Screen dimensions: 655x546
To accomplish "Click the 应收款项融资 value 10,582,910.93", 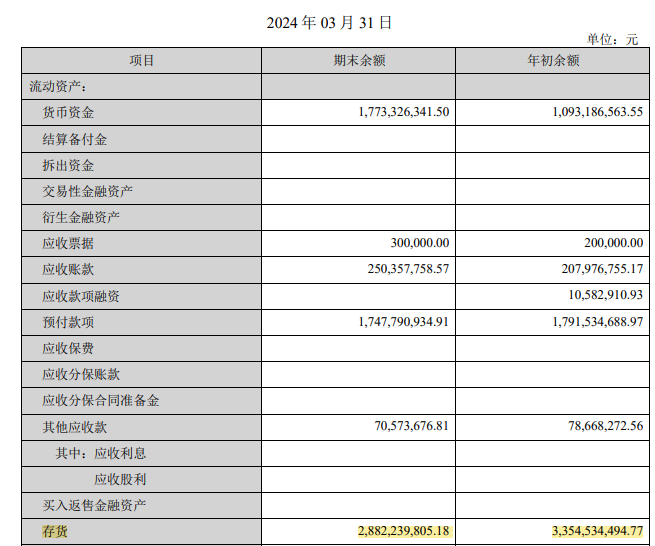I will pos(603,297).
